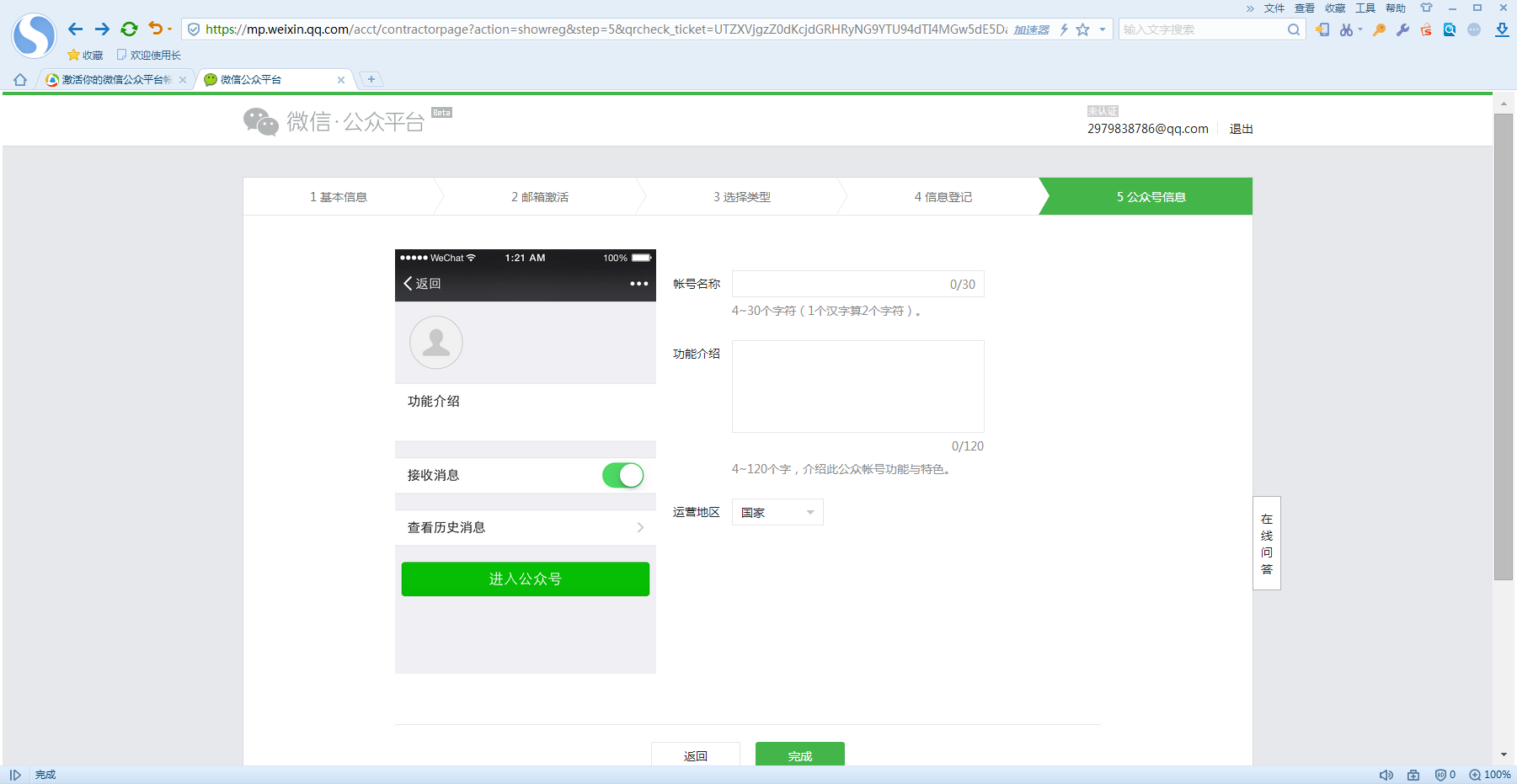Click the browser back arrow
The height and width of the screenshot is (784, 1517).
[x=75, y=29]
